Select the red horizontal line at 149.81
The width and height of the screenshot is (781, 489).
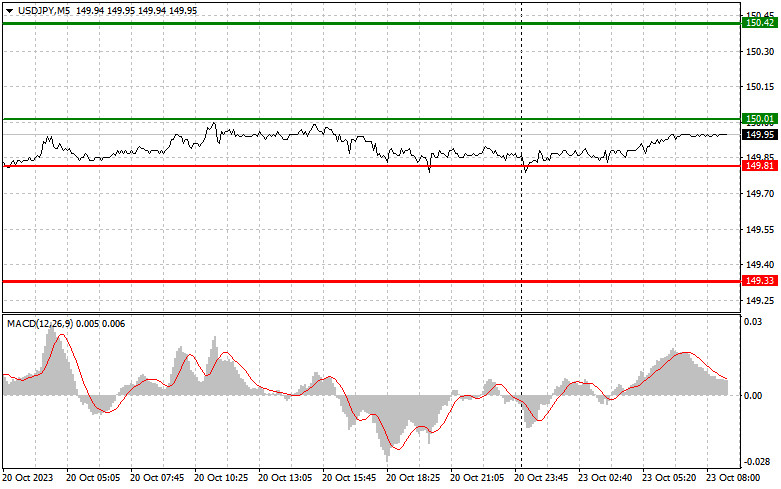372,166
